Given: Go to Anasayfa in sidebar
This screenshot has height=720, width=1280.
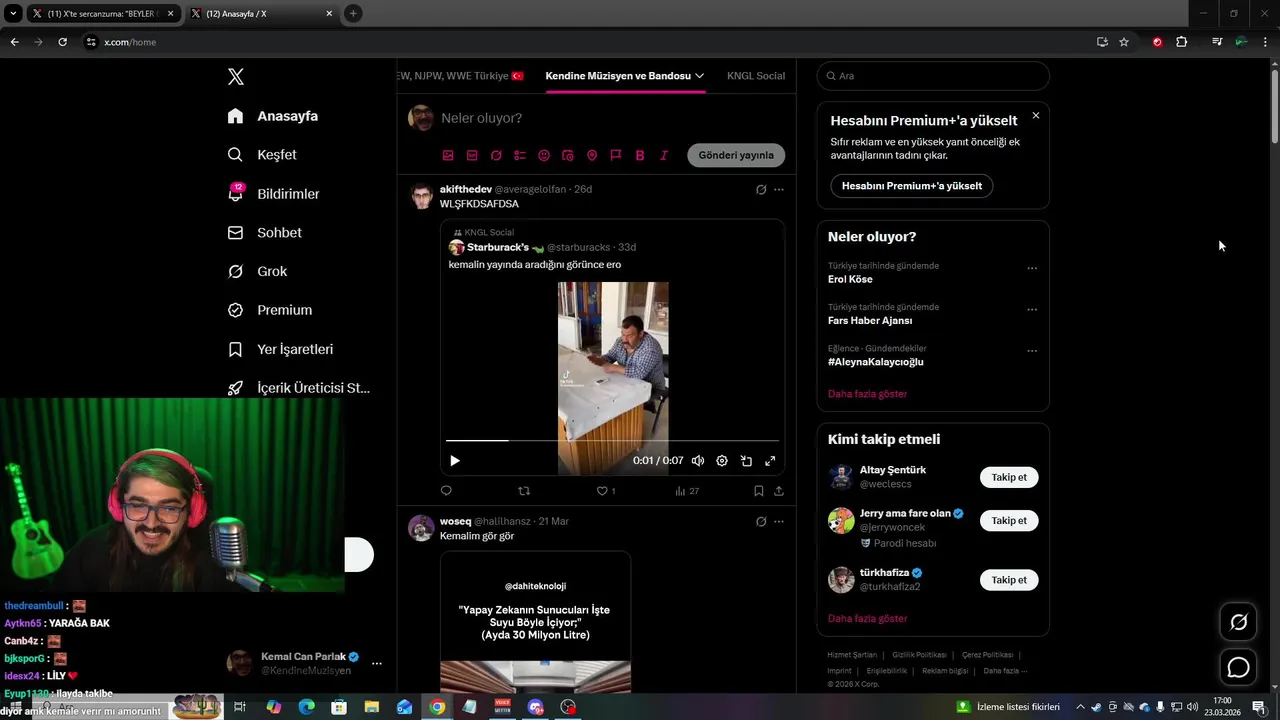Looking at the screenshot, I should [273, 116].
